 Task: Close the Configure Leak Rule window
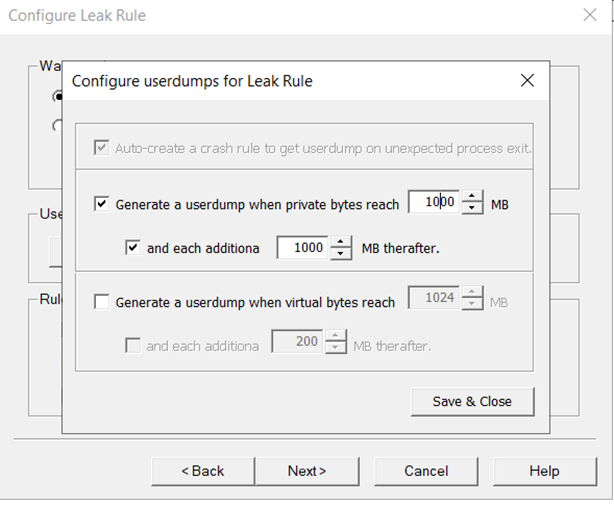(590, 15)
